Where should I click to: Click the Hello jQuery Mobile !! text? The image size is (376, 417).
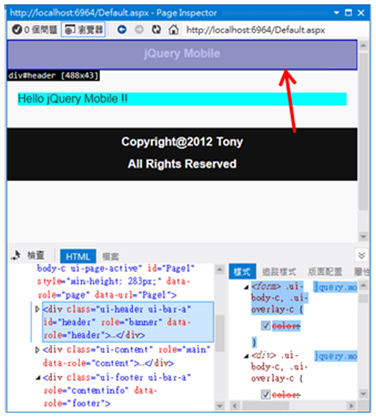(x=73, y=99)
